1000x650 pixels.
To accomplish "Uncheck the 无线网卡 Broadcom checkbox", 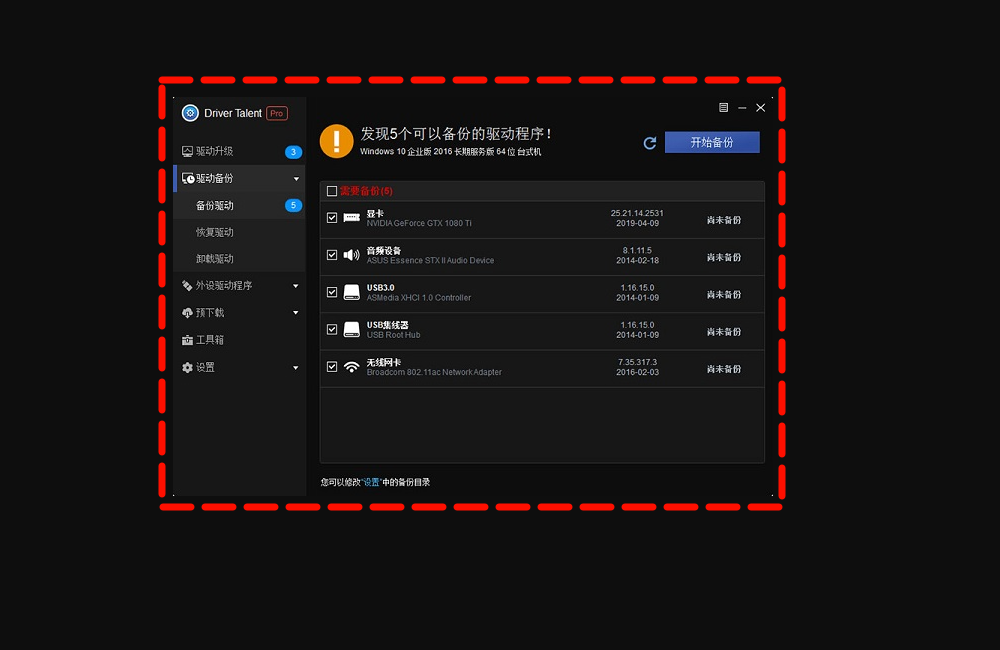I will coord(332,366).
